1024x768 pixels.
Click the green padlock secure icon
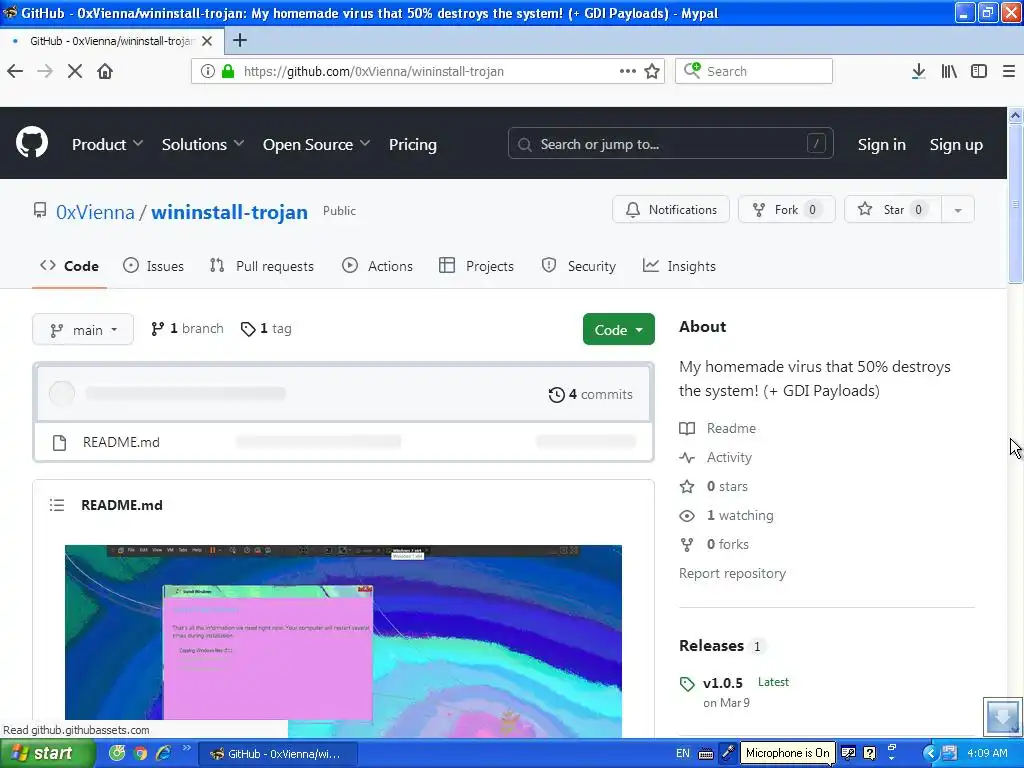pyautogui.click(x=228, y=71)
